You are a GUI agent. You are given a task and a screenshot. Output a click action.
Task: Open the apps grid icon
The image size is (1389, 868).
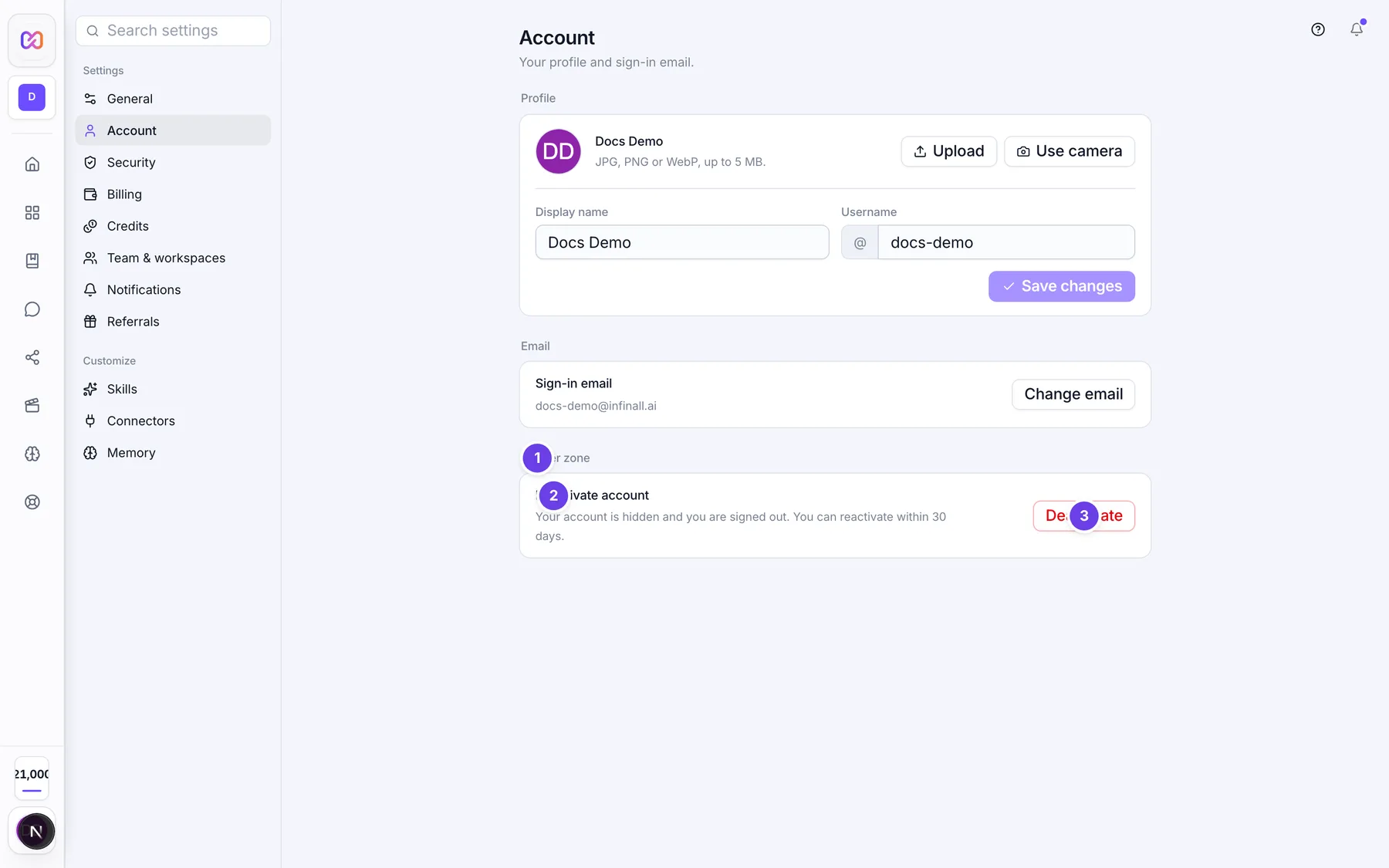[32, 213]
